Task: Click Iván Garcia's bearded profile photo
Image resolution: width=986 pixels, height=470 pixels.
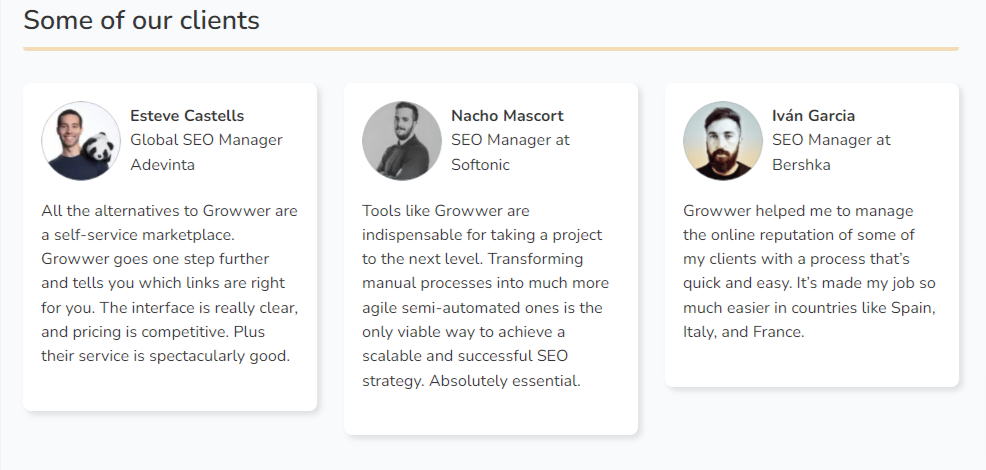Action: pyautogui.click(x=723, y=141)
